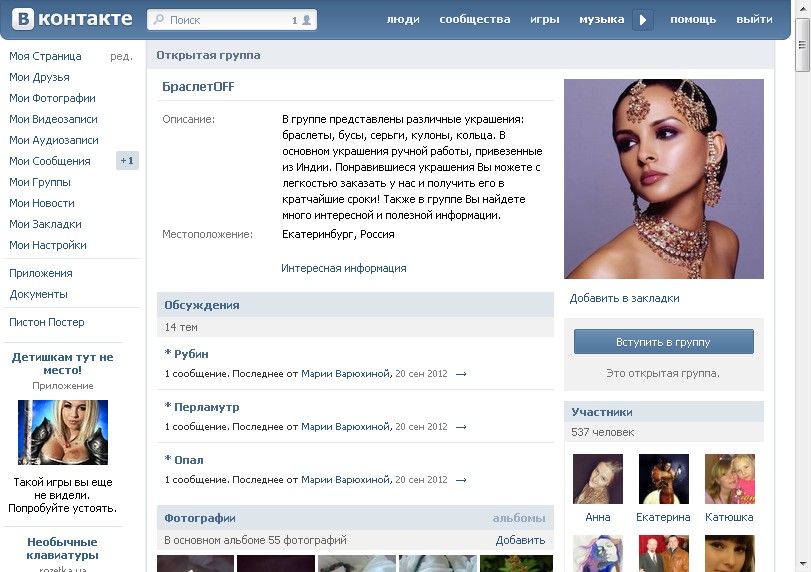Click the Интересная информация link
The image size is (811, 572).
tap(343, 268)
